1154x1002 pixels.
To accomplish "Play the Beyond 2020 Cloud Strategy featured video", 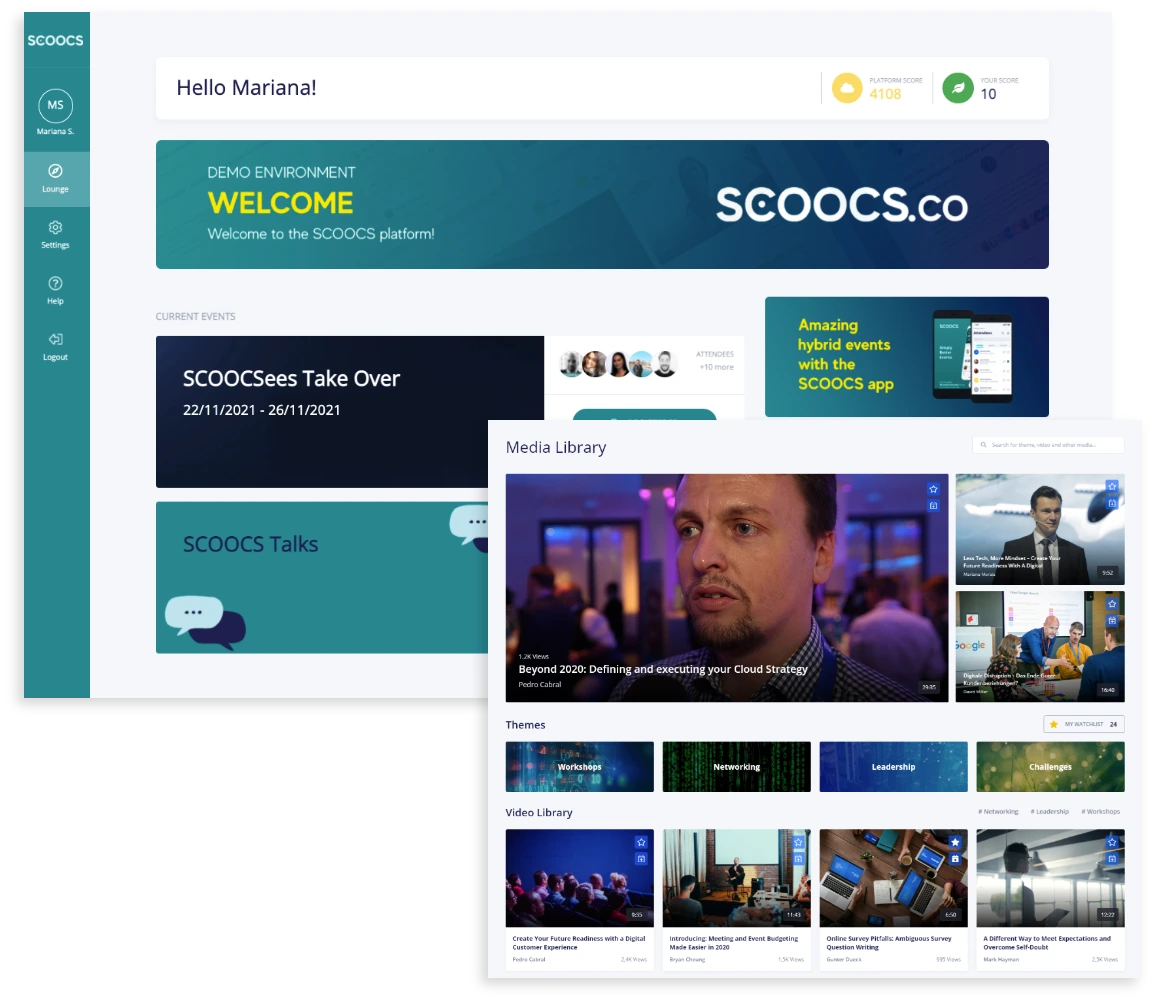I will coord(726,588).
